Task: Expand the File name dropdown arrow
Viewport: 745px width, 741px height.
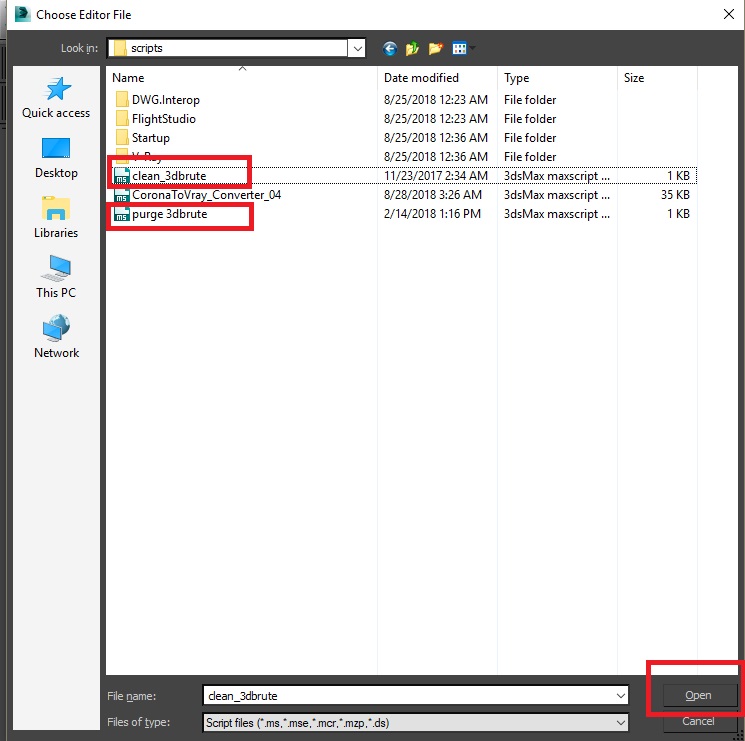Action: pos(621,695)
